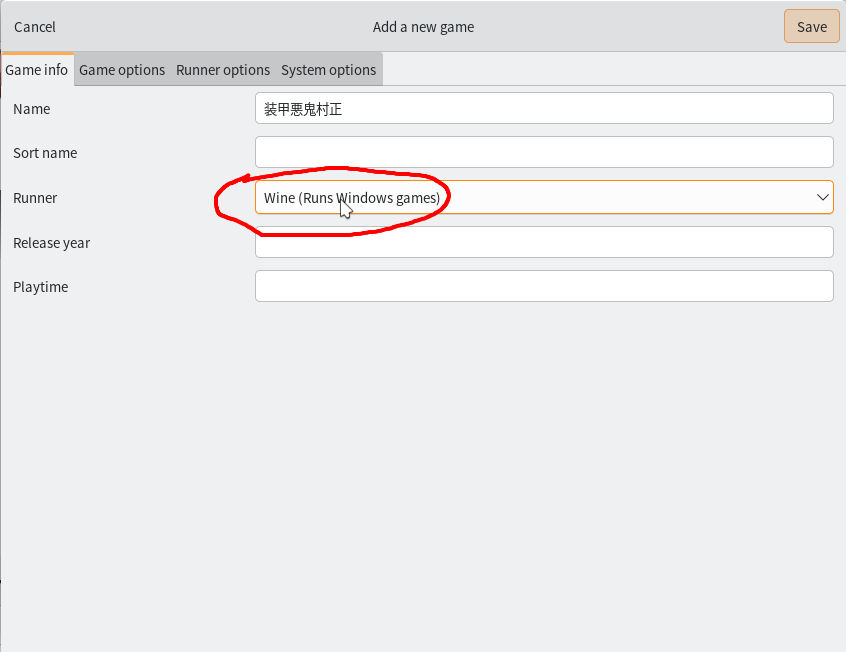Select the System options tab

[x=328, y=70]
